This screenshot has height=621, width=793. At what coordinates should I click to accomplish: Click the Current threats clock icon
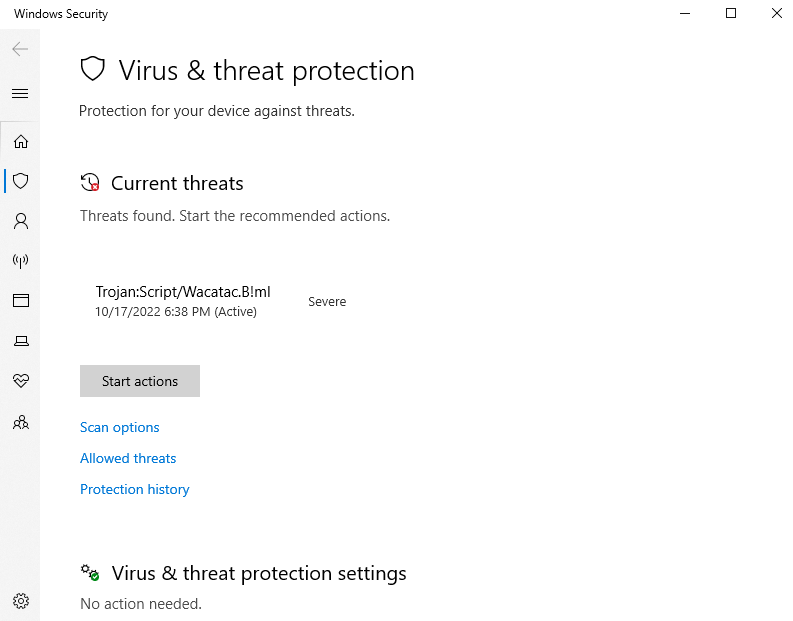tap(90, 183)
